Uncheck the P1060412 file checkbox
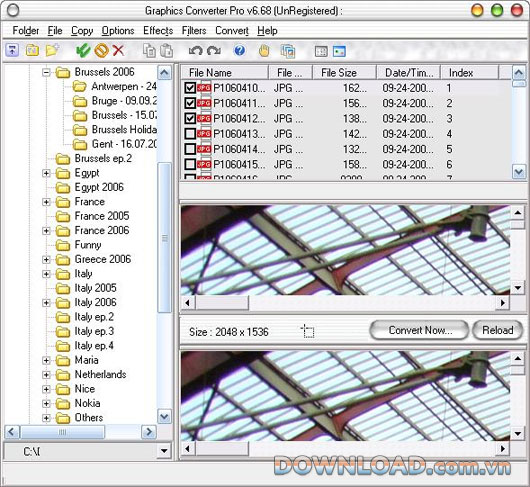 (x=190, y=118)
